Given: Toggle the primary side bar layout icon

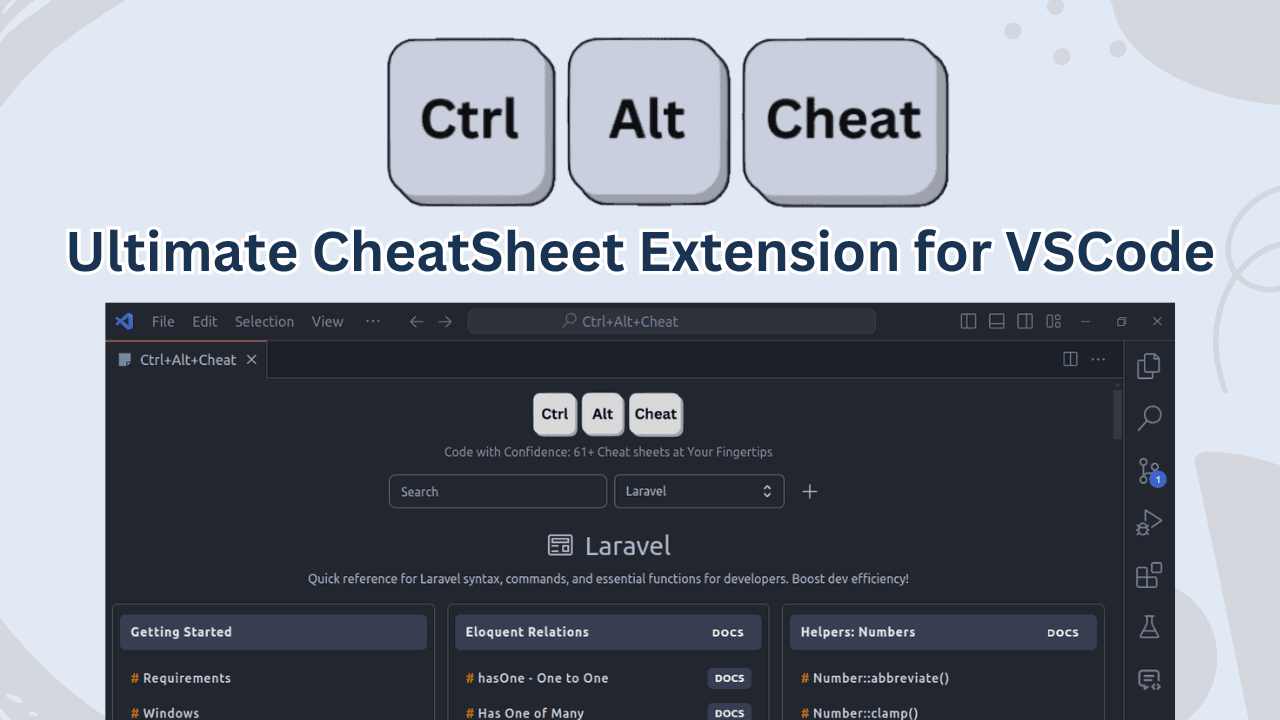Looking at the screenshot, I should tap(968, 321).
